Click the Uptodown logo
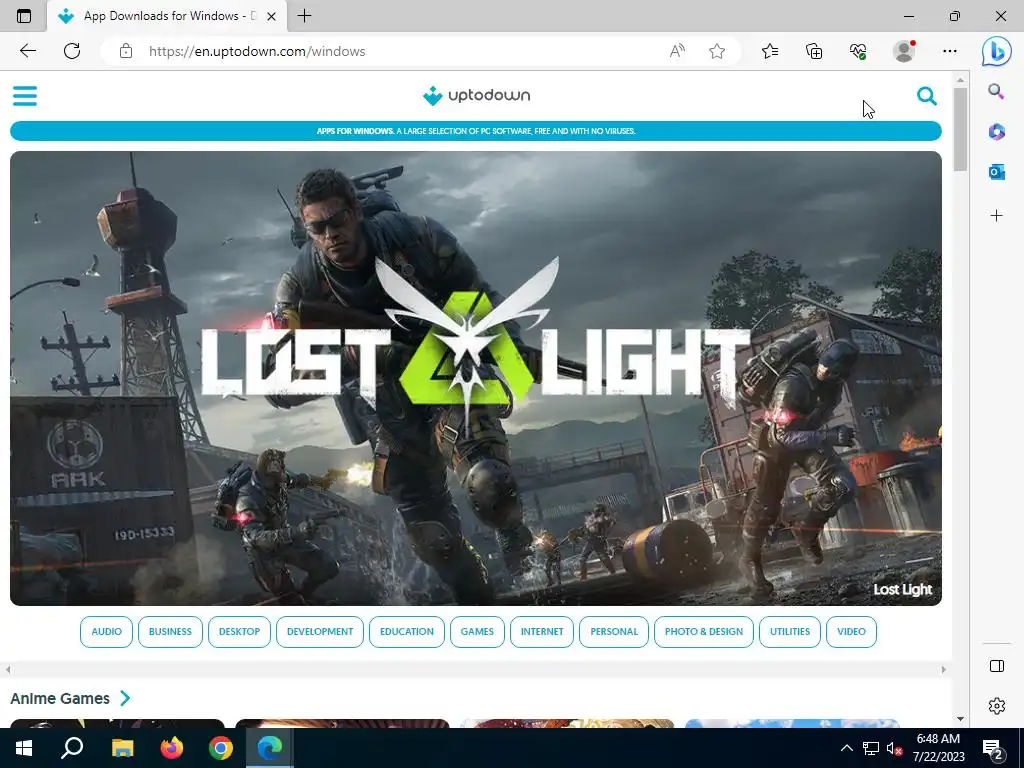This screenshot has height=768, width=1024. (x=476, y=95)
